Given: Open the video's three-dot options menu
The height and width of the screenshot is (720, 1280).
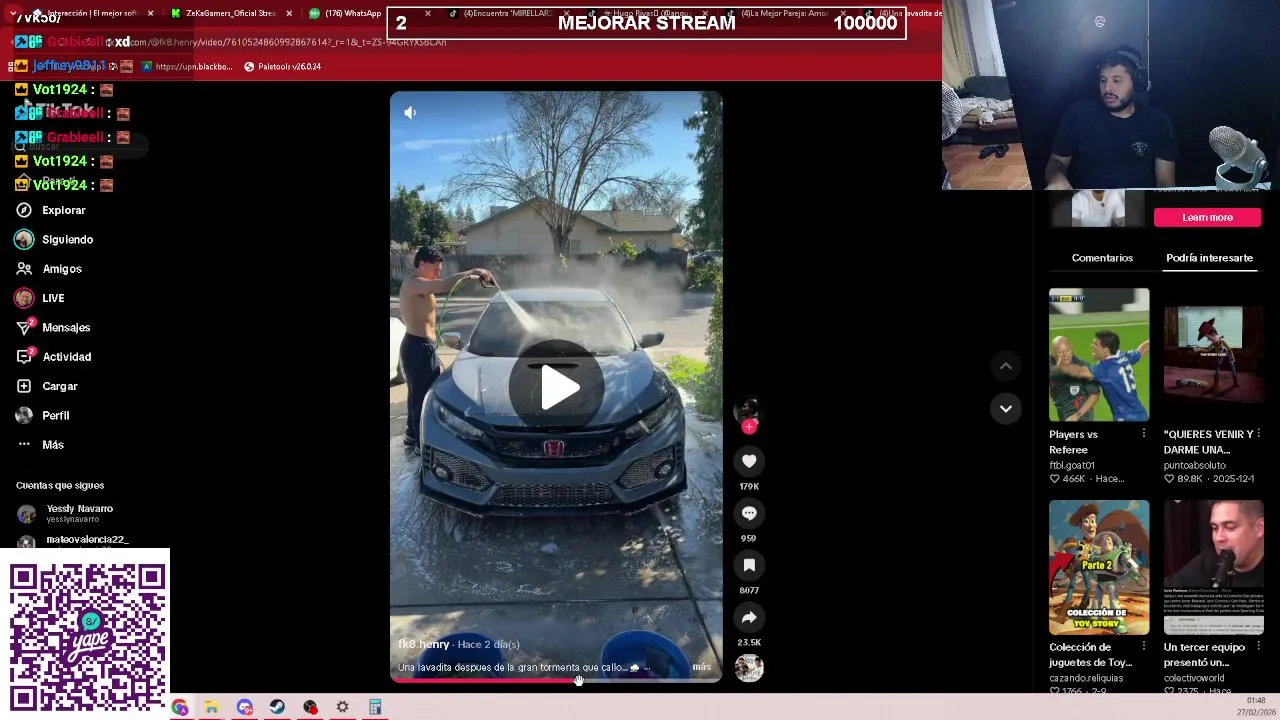Looking at the screenshot, I should [702, 113].
